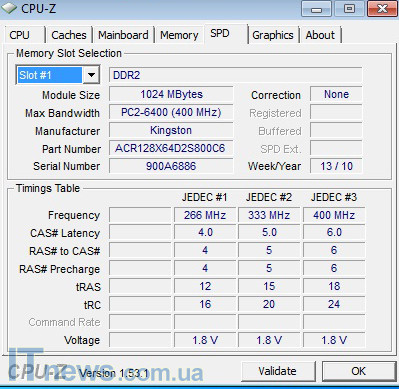Go to the Mainboard tab
This screenshot has height=389, width=399.
[x=123, y=35]
